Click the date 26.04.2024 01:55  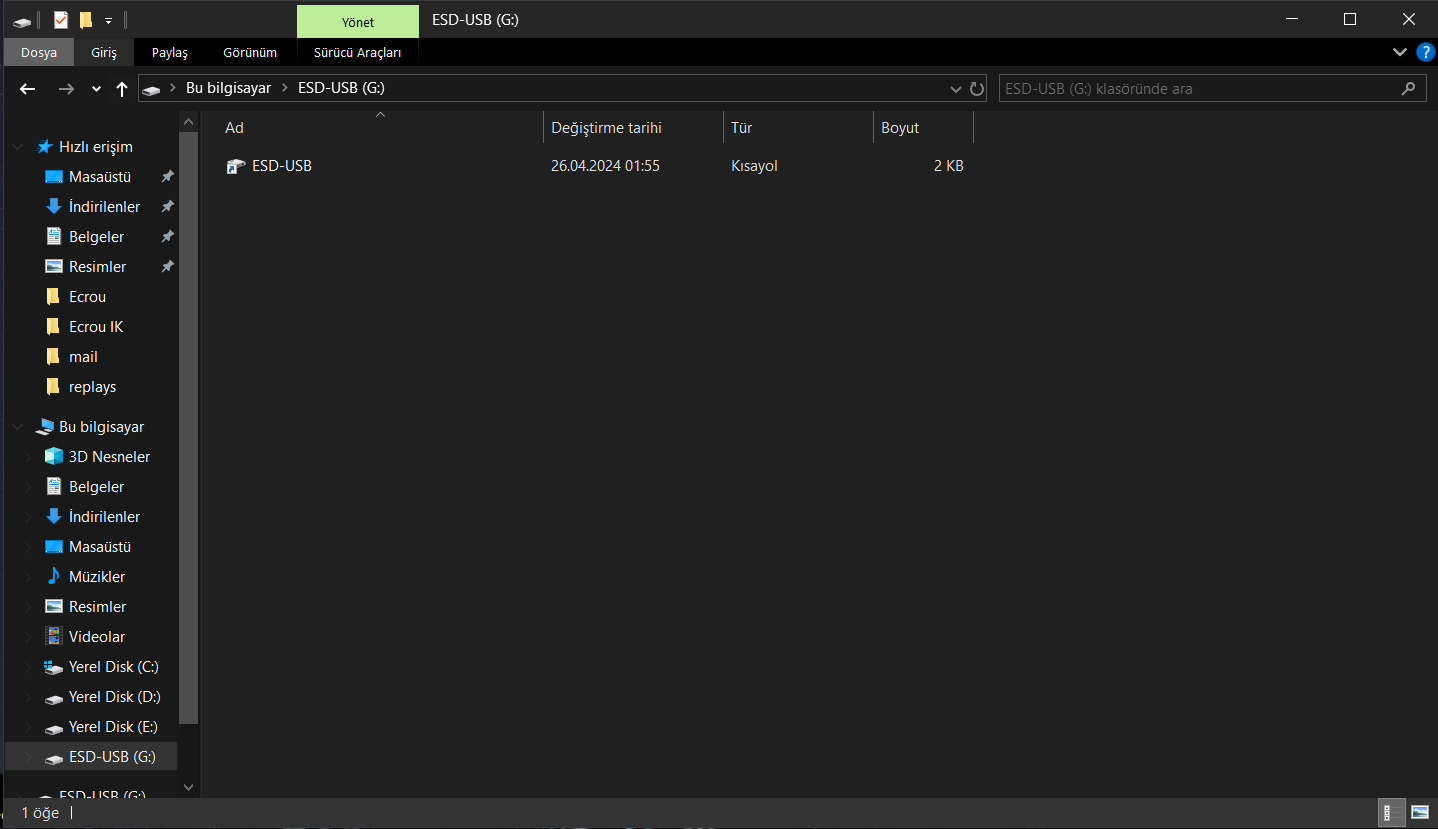(605, 166)
